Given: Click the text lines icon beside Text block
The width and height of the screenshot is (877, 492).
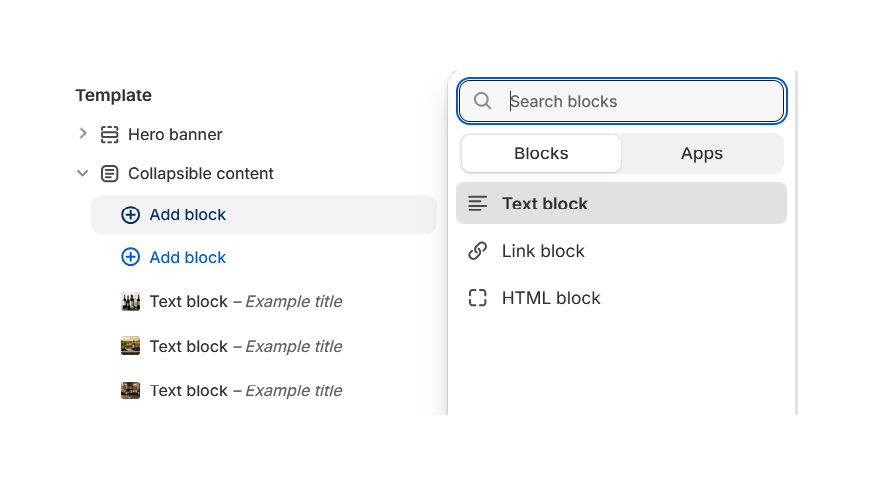Looking at the screenshot, I should [x=478, y=204].
